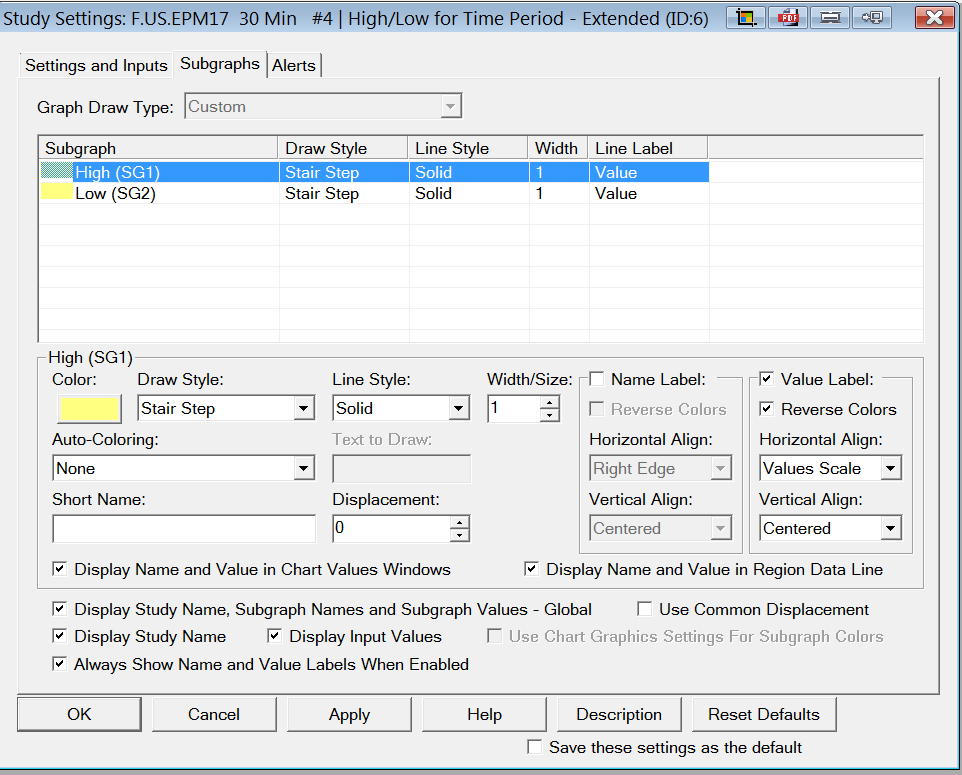Click the OK button
Screen dimensions: 962x775
79,714
